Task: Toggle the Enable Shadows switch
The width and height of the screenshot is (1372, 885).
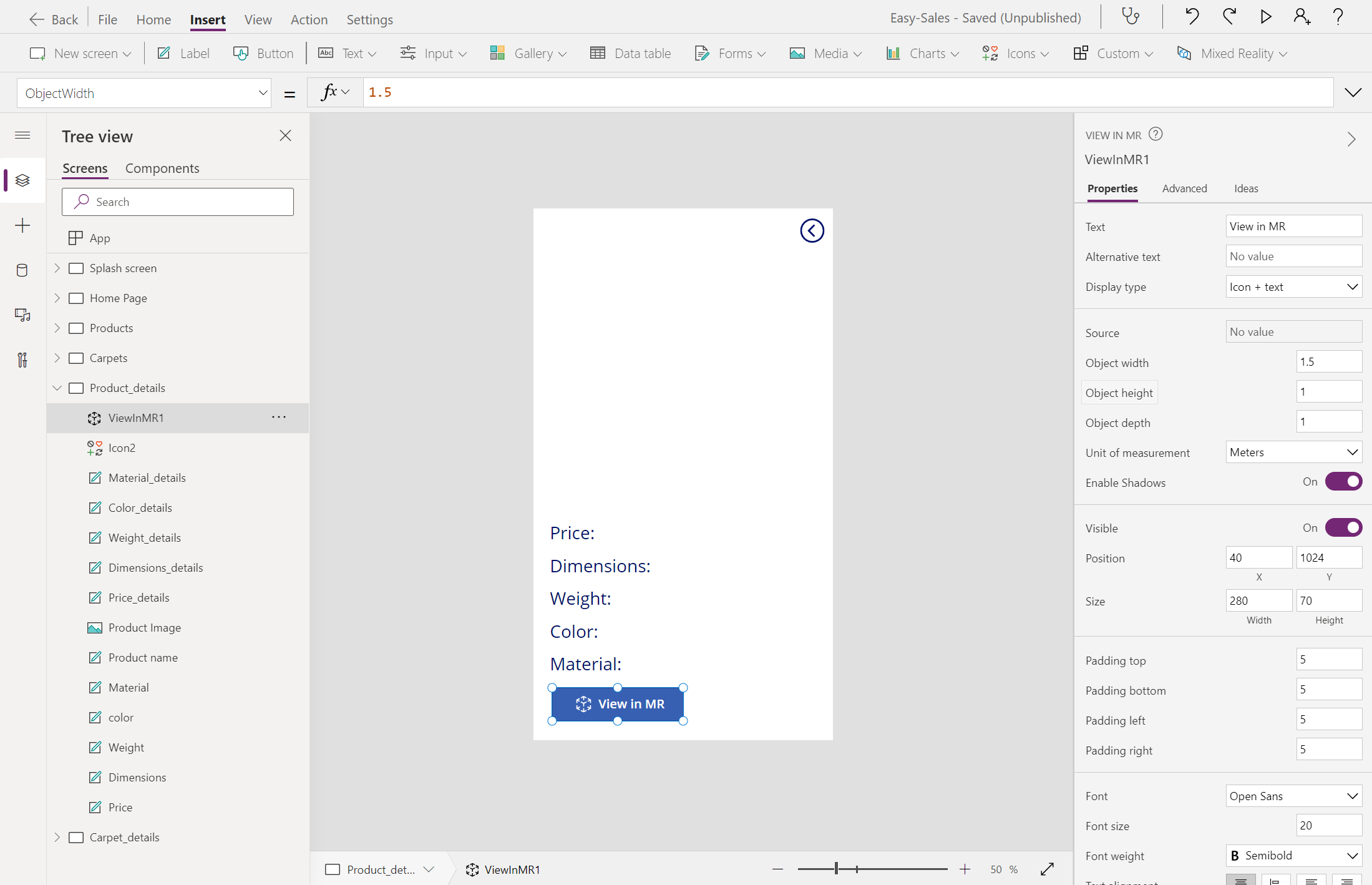Action: [x=1343, y=482]
